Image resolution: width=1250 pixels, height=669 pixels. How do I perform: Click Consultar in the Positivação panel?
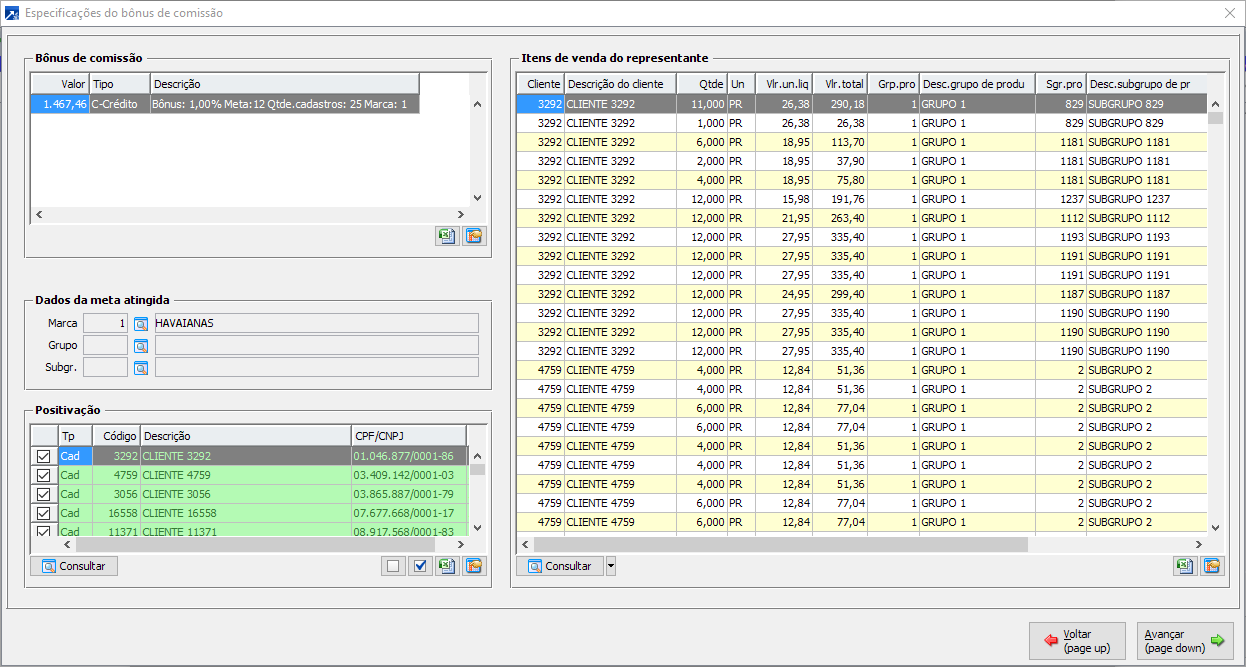[74, 566]
